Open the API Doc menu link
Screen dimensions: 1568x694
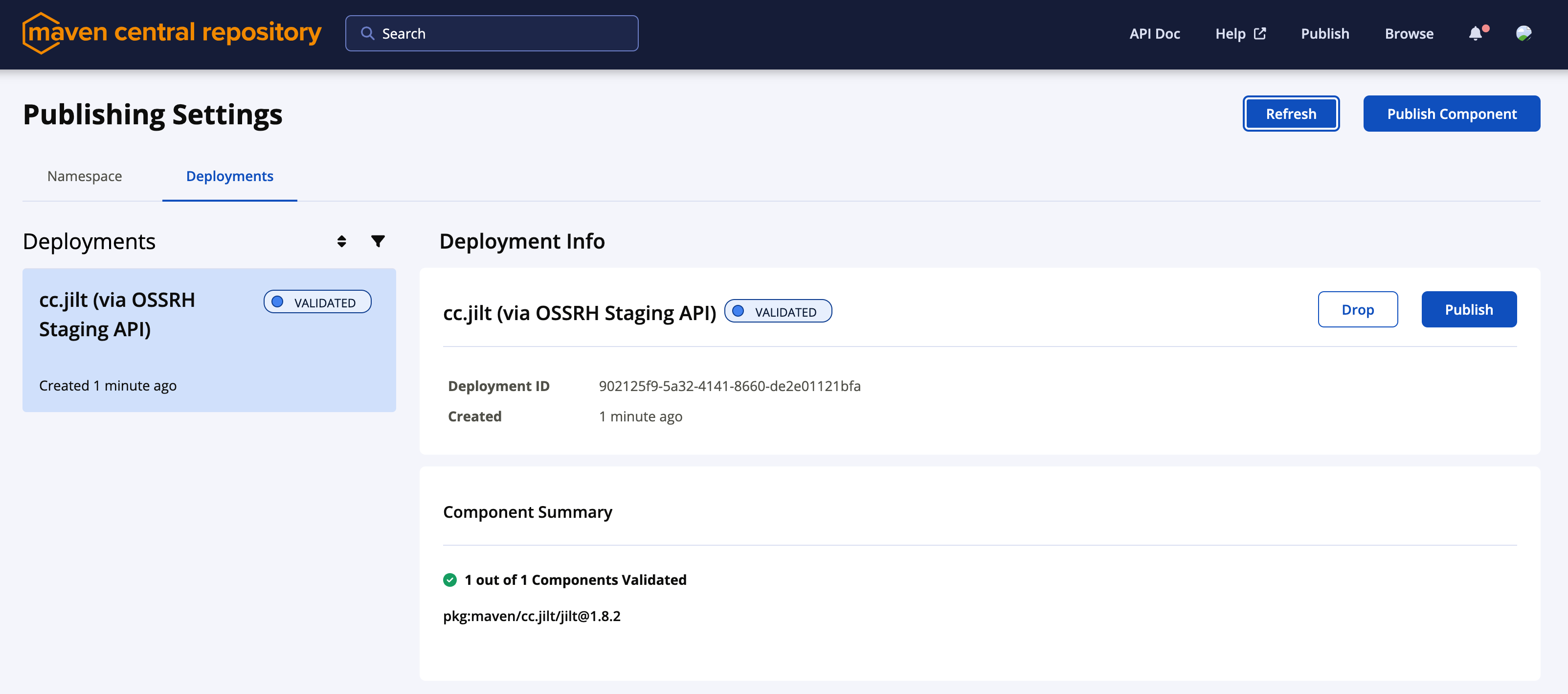click(1155, 33)
